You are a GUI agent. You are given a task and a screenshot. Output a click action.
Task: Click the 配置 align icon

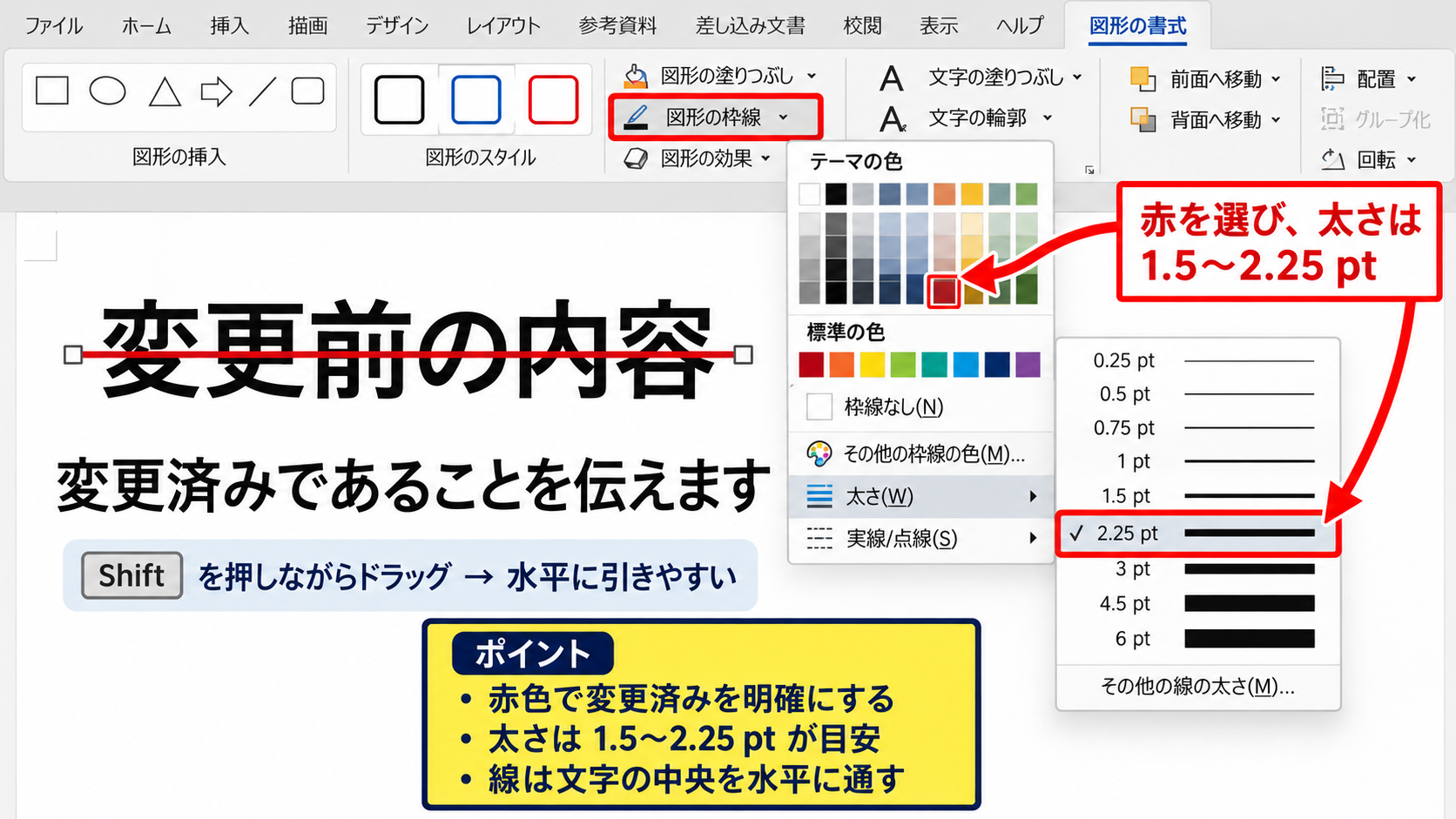(1332, 79)
